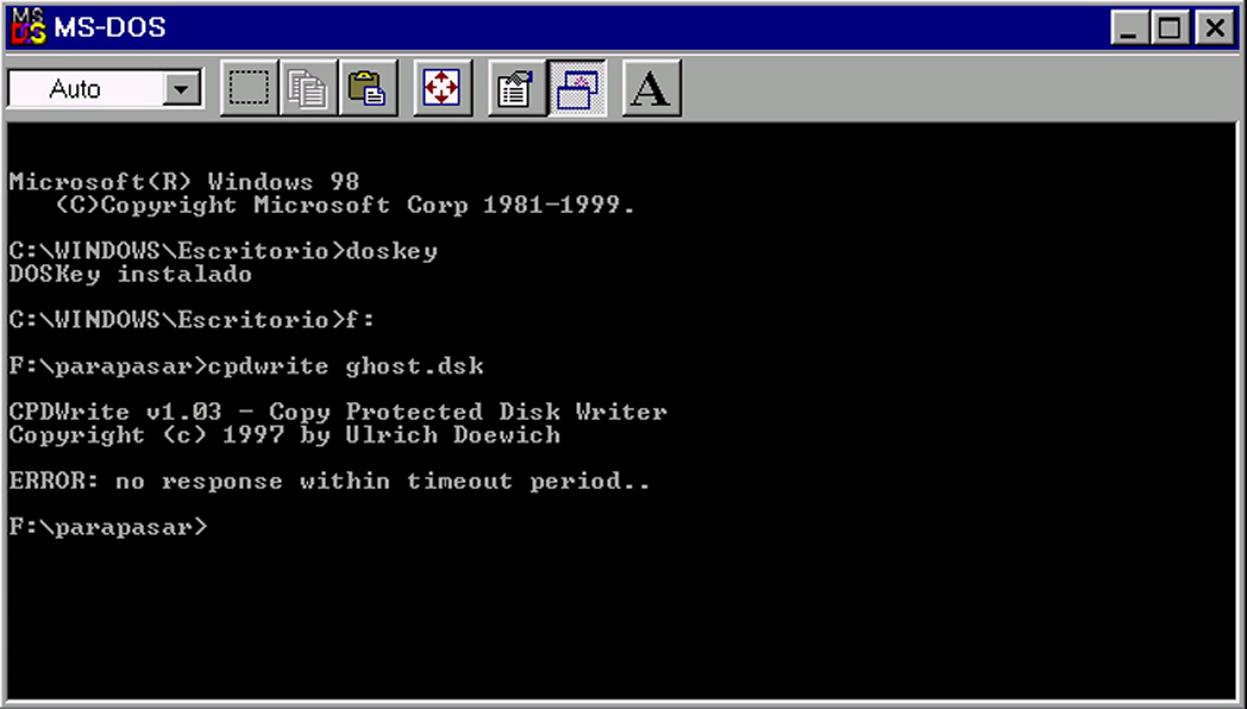Click the "C:\WINDOWS\Escritorio>f:" line

(191, 320)
